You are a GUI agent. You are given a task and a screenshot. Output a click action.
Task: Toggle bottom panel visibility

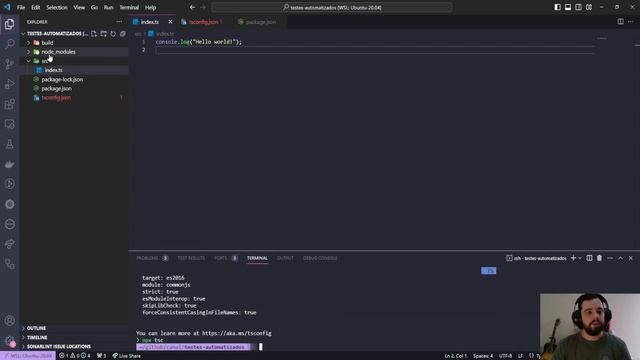pyautogui.click(x=568, y=7)
